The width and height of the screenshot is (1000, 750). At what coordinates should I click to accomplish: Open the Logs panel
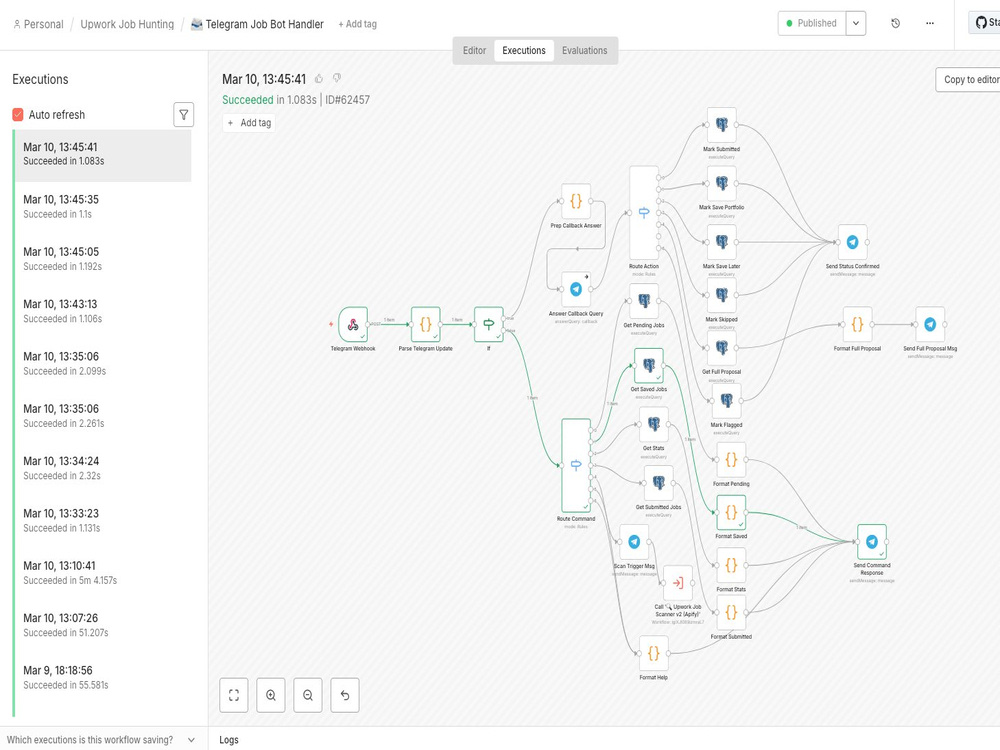[x=229, y=740]
